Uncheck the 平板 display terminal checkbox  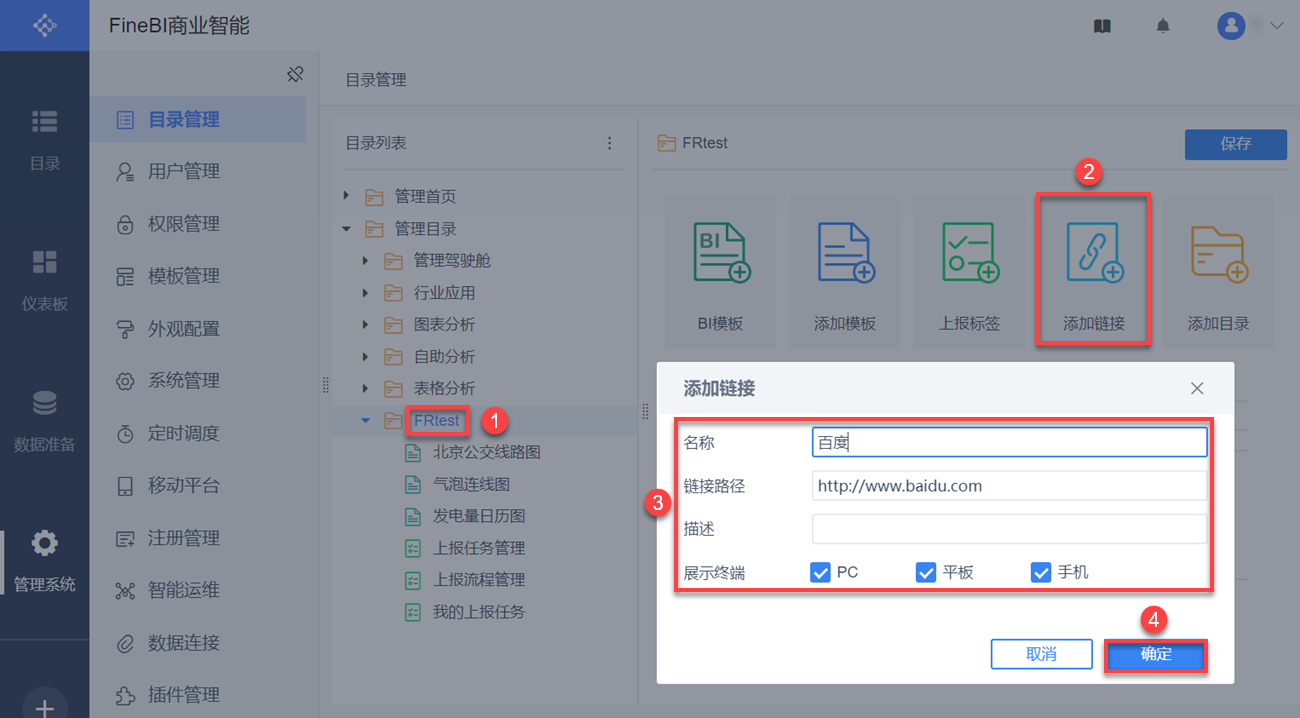(x=926, y=572)
